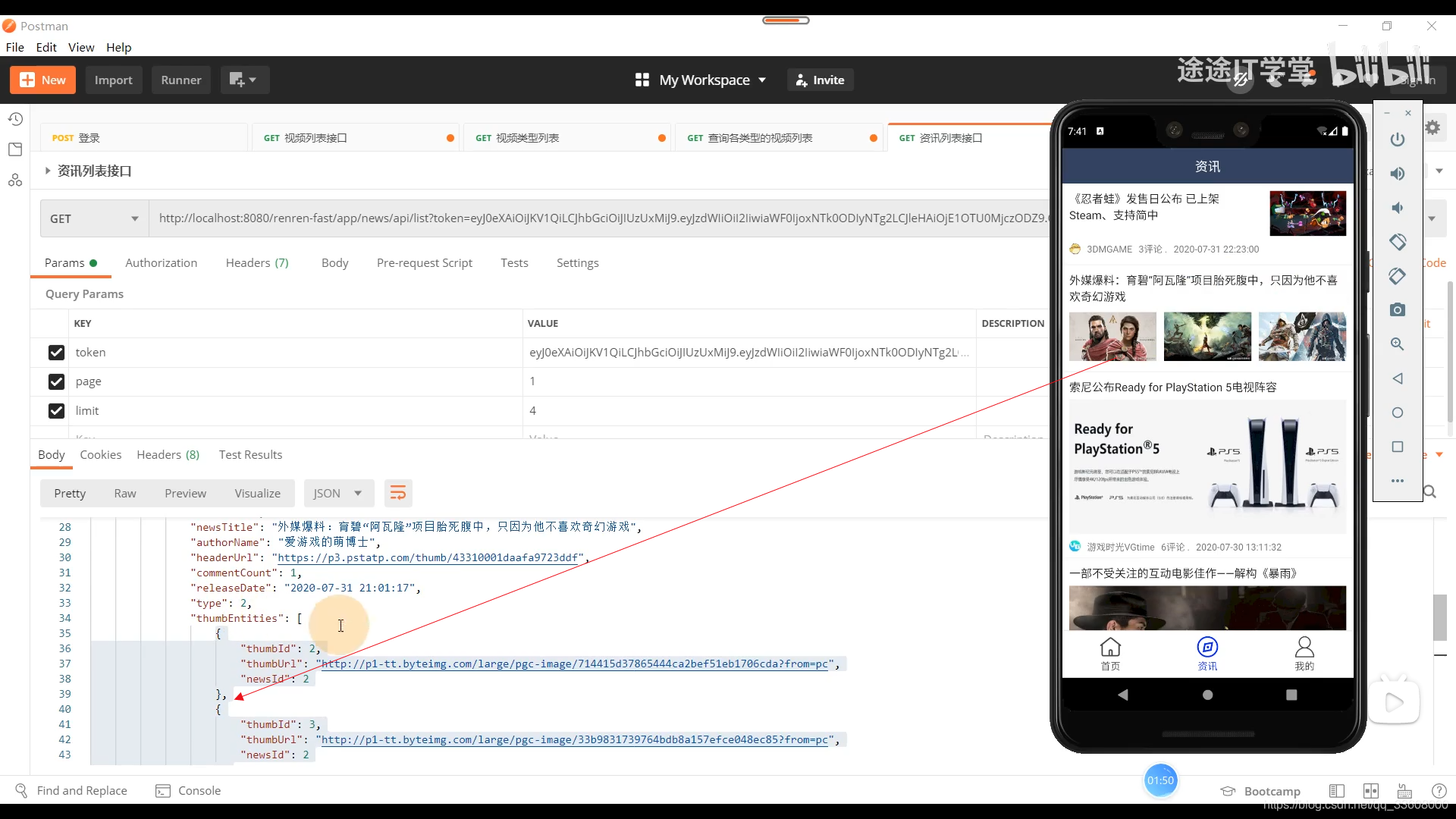Click emulator rotate right icon
Viewport: 1456px width, 819px height.
[1398, 276]
